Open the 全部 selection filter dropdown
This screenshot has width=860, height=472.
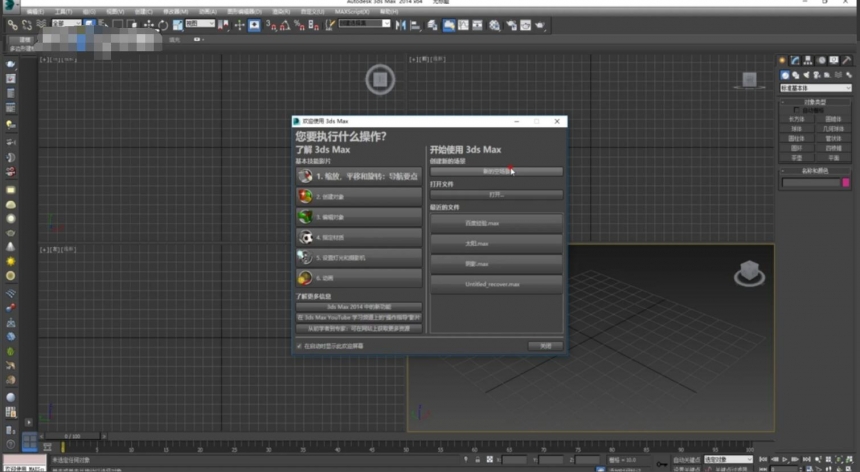pyautogui.click(x=66, y=24)
